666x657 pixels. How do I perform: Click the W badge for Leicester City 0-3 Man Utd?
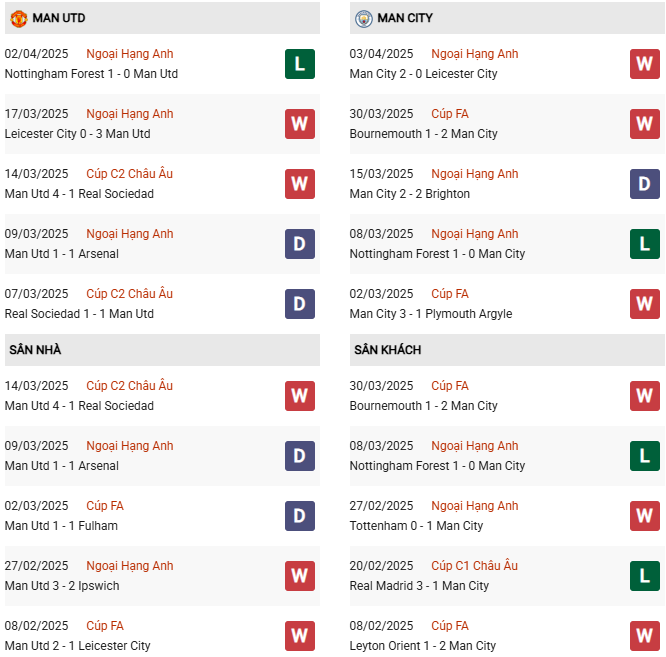coord(299,124)
